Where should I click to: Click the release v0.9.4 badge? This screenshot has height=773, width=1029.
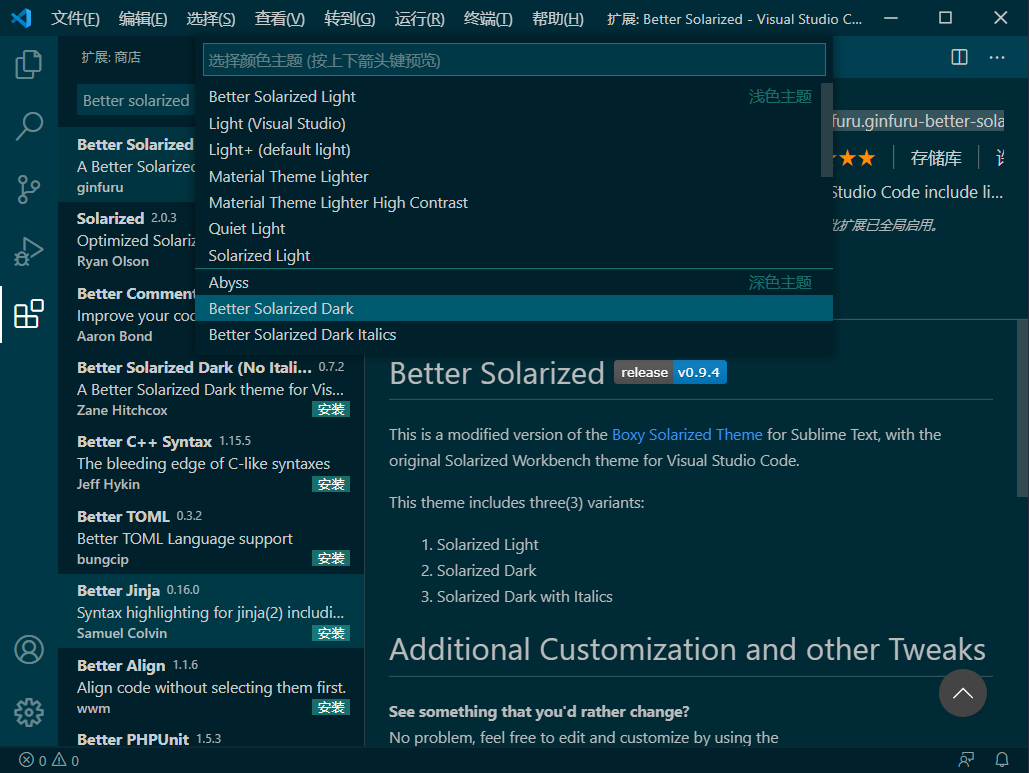(670, 372)
